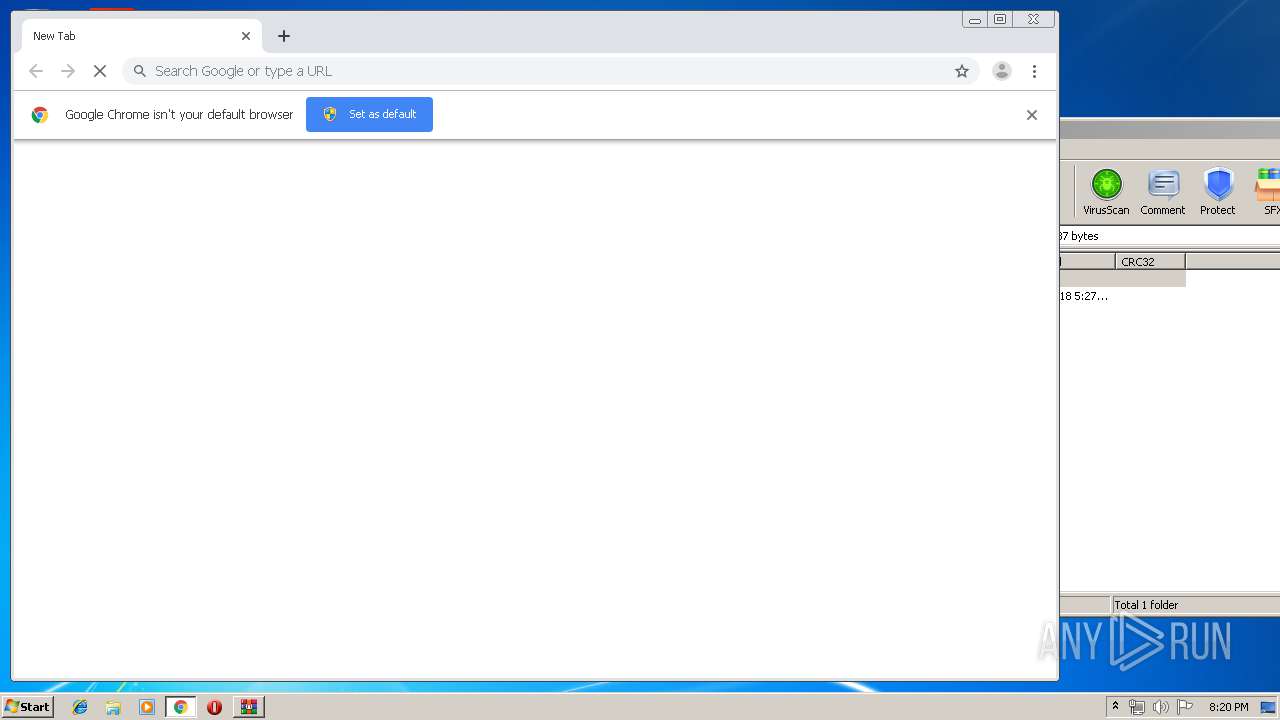Open Windows Explorer from taskbar
Screen dimensions: 1280x720
click(113, 707)
